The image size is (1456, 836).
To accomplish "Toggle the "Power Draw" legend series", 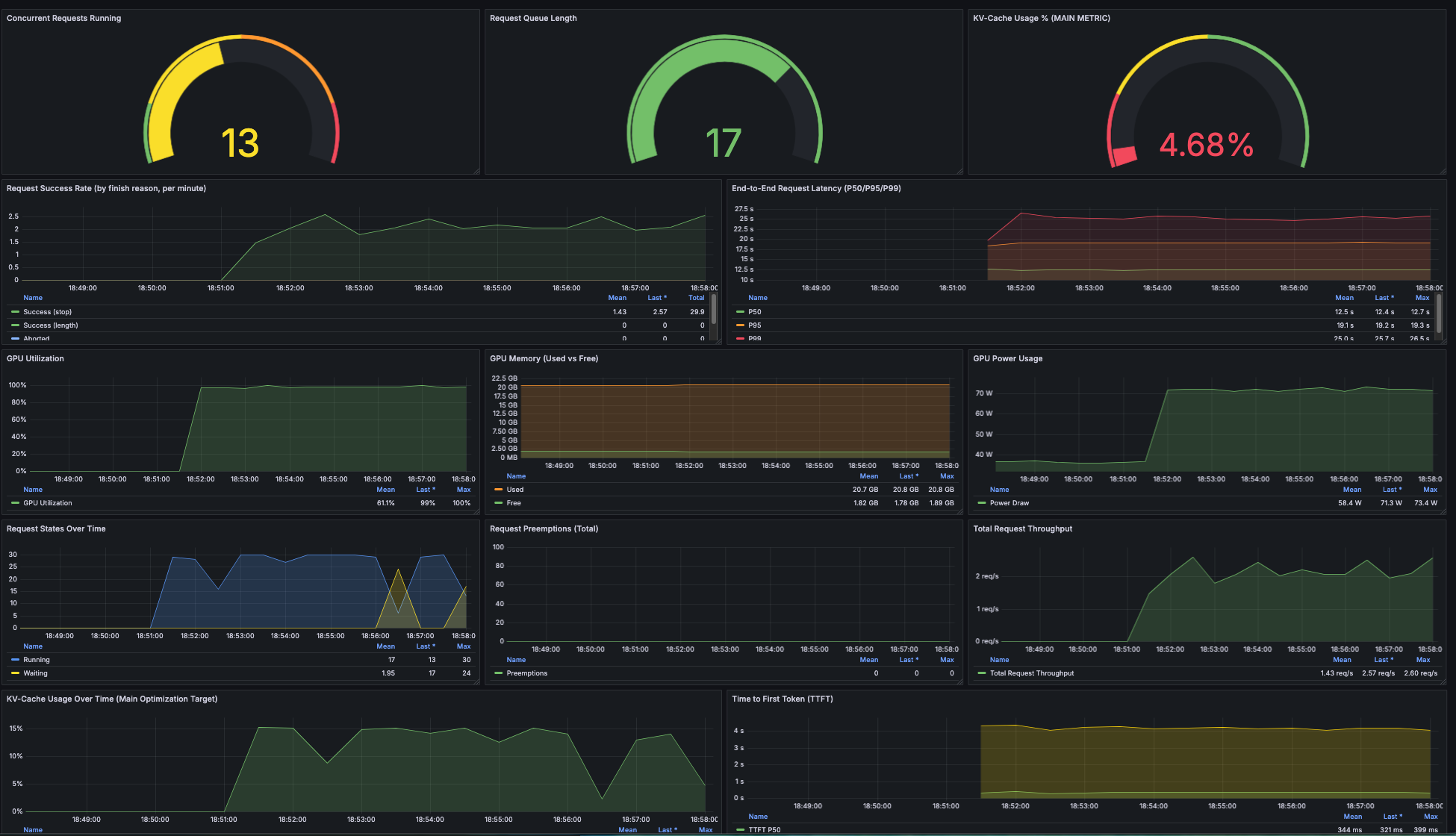I will 1009,502.
